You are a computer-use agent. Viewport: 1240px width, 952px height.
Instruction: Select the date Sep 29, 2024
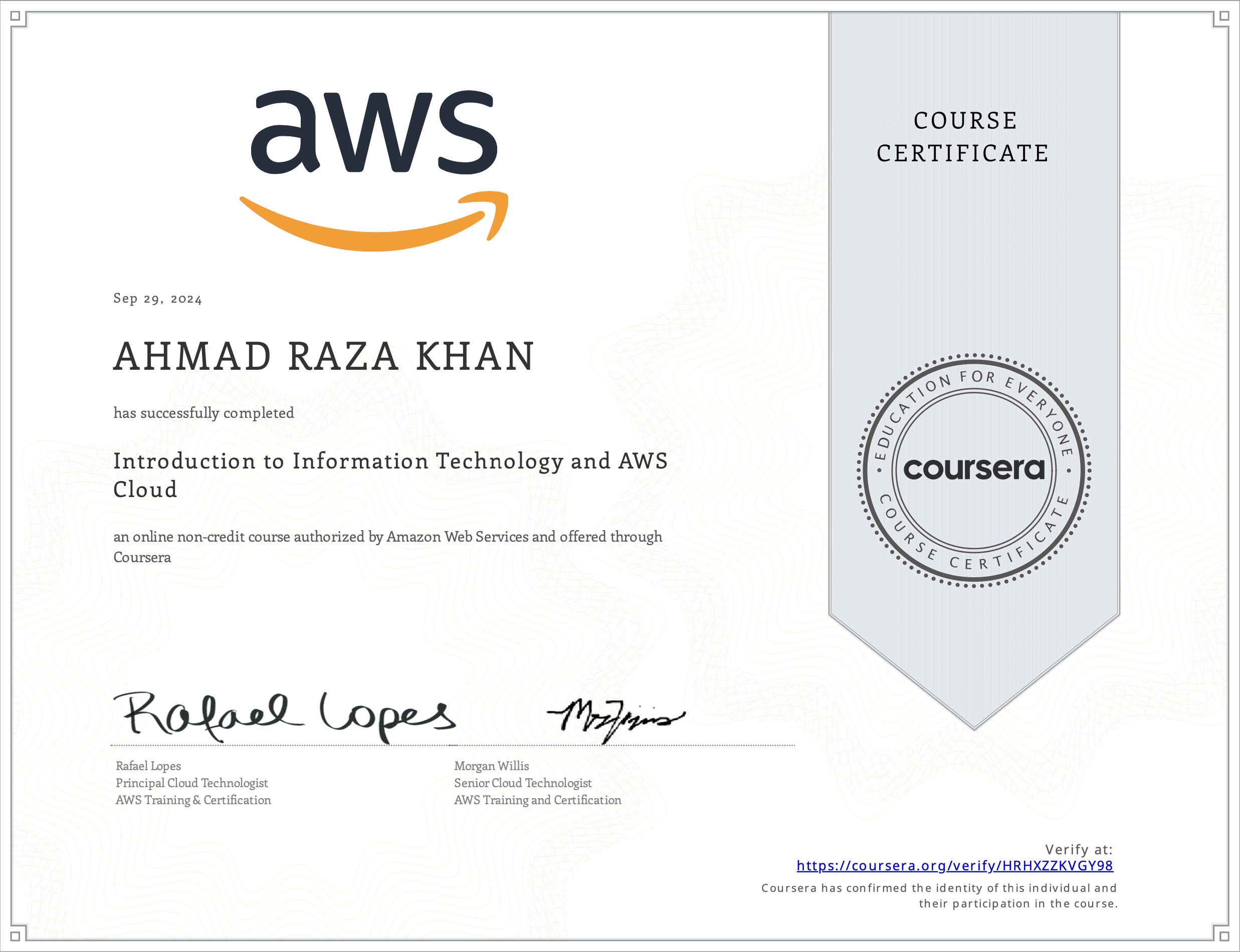[x=157, y=298]
